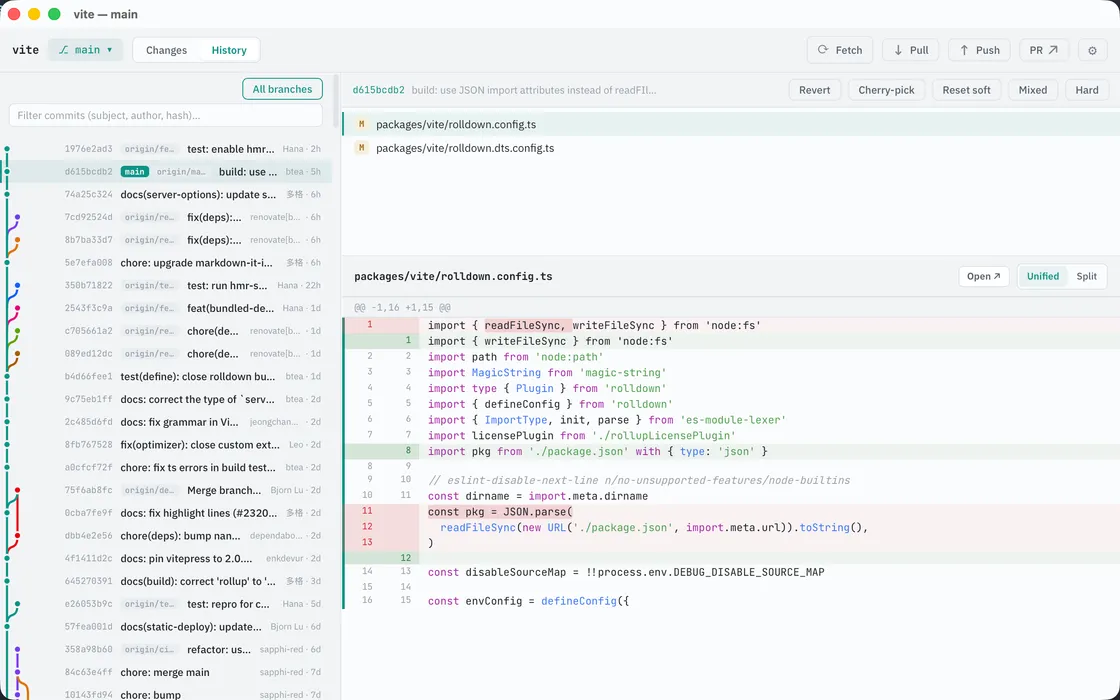Select commit 7cd92524d fix(deps)
The height and width of the screenshot is (700, 1120).
point(166,217)
